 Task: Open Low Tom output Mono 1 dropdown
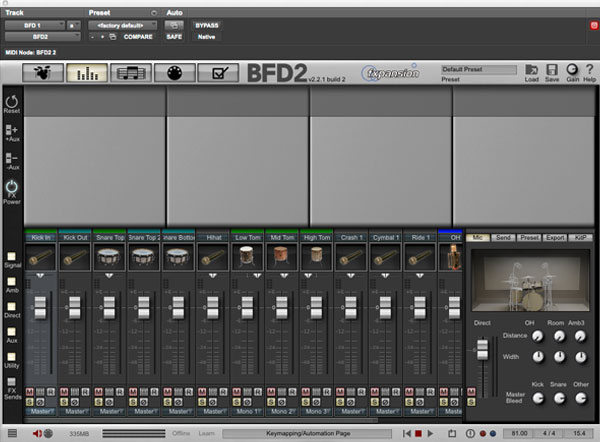coord(247,412)
